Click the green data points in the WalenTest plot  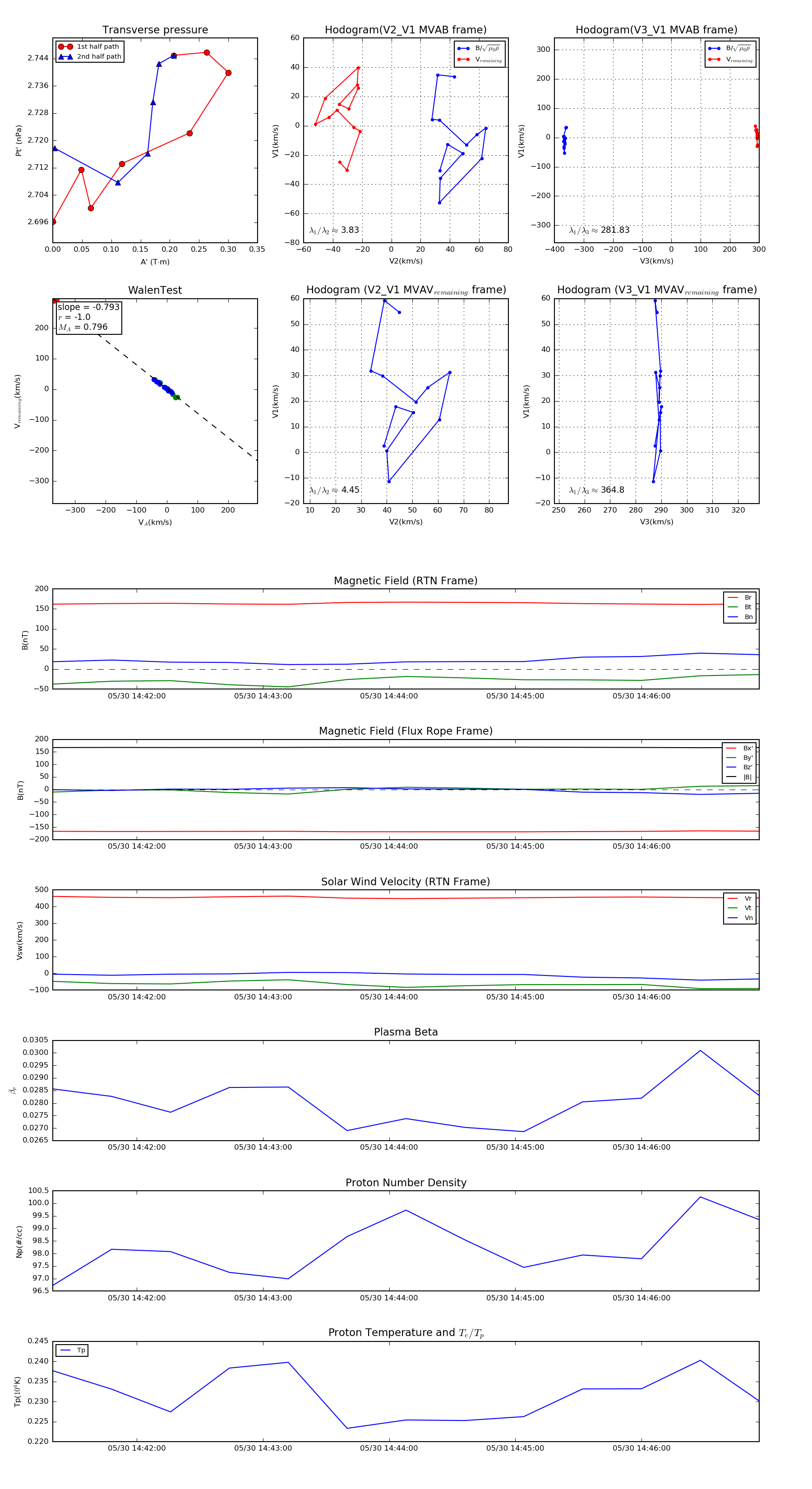click(175, 397)
